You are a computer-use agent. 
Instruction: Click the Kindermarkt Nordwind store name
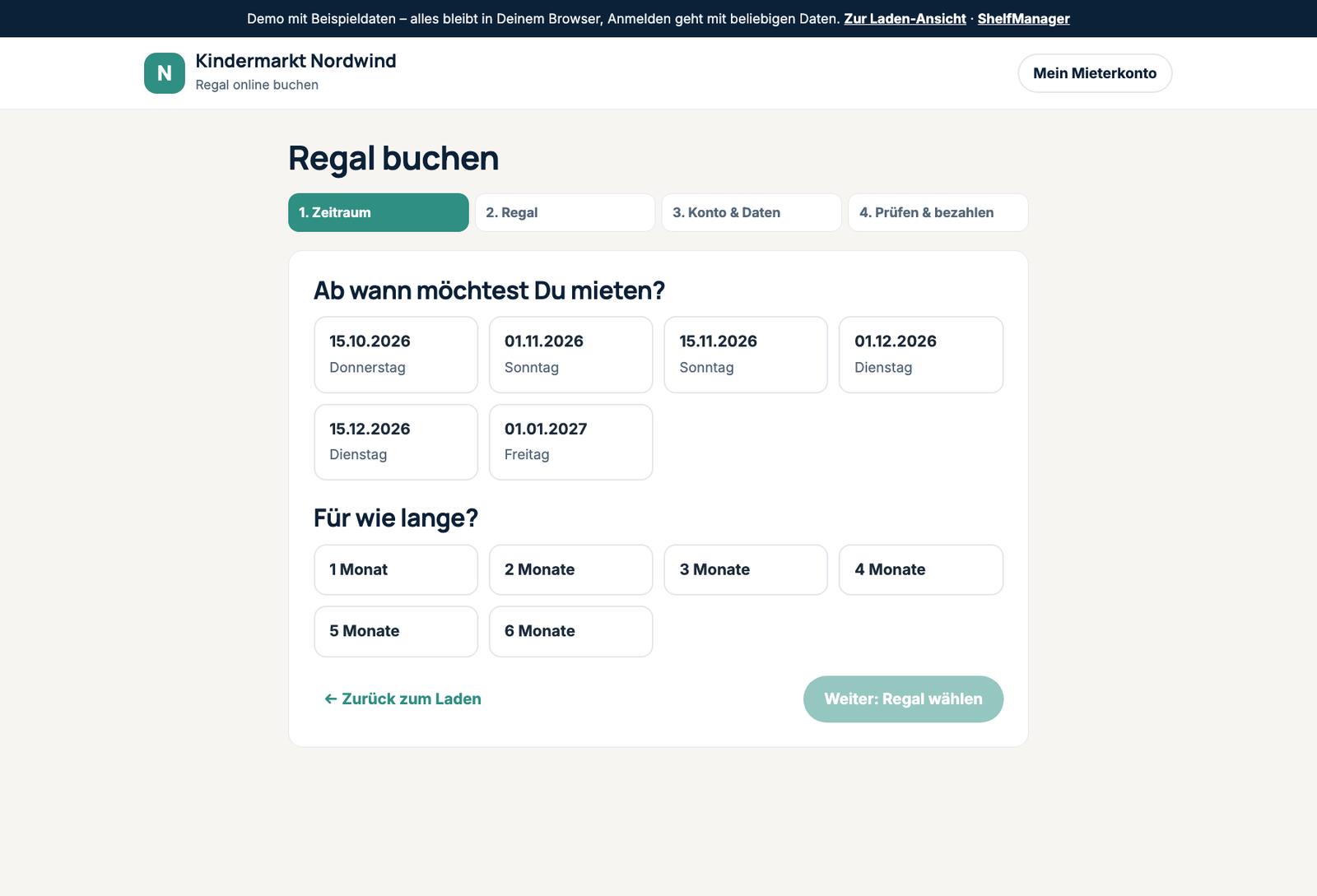tap(296, 61)
